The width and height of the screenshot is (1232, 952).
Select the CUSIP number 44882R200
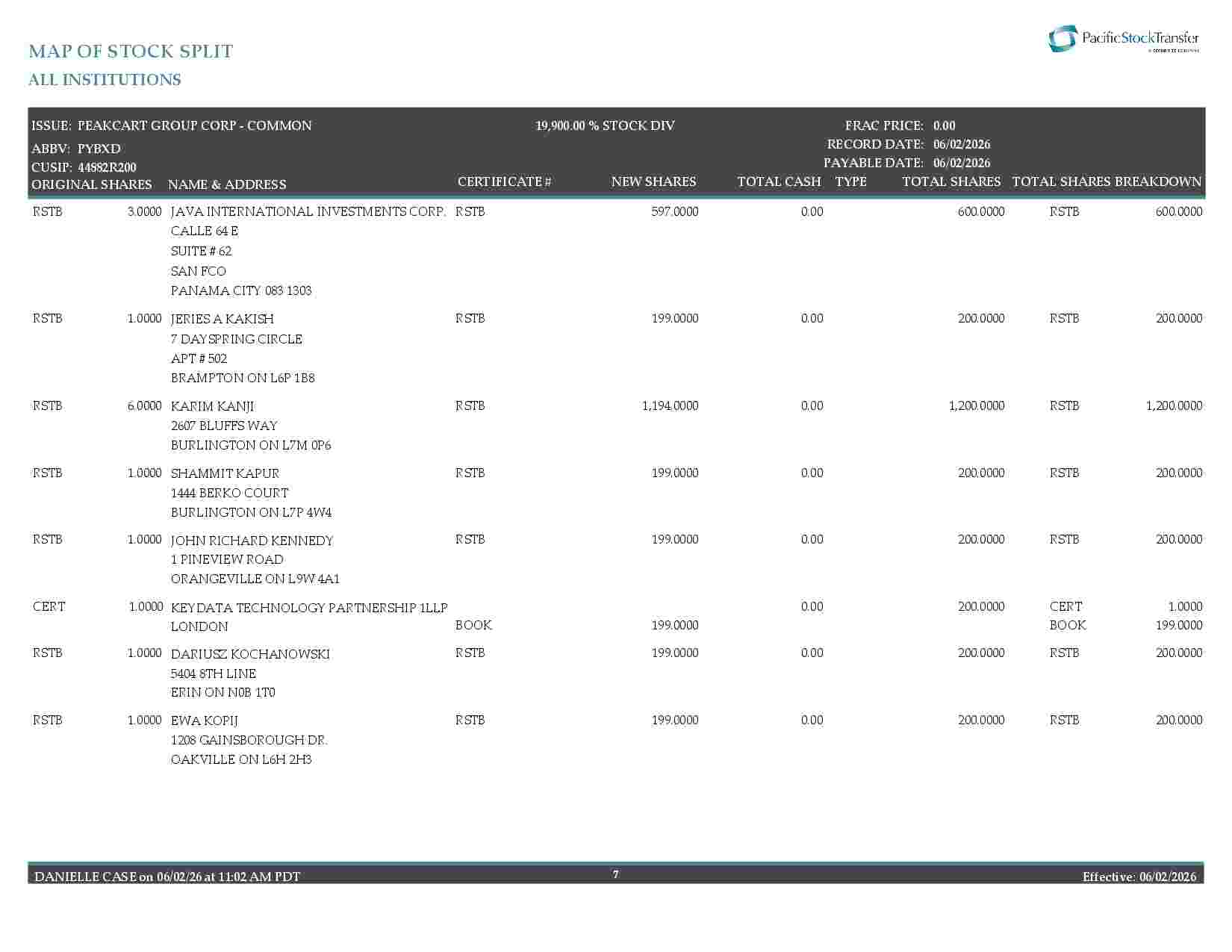[x=107, y=167]
